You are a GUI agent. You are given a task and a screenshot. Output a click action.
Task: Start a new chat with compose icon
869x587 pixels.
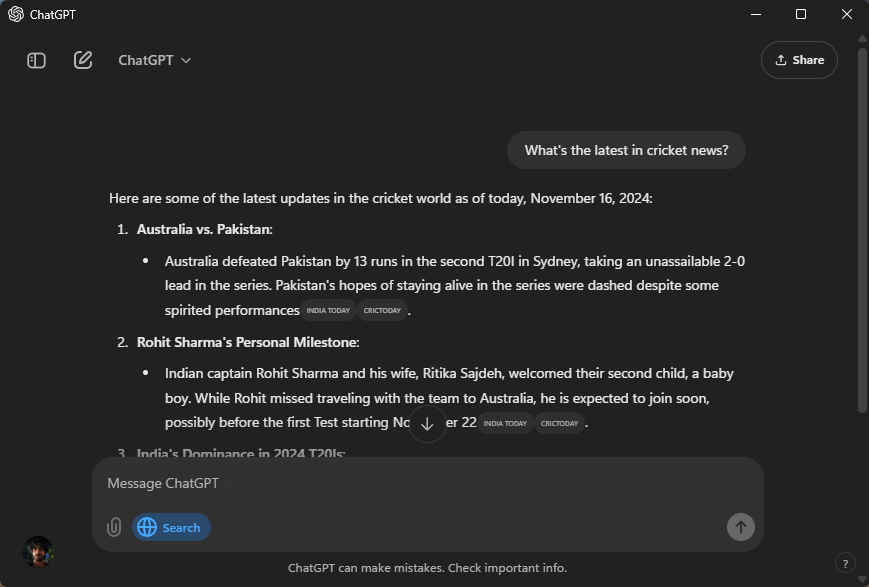83,60
